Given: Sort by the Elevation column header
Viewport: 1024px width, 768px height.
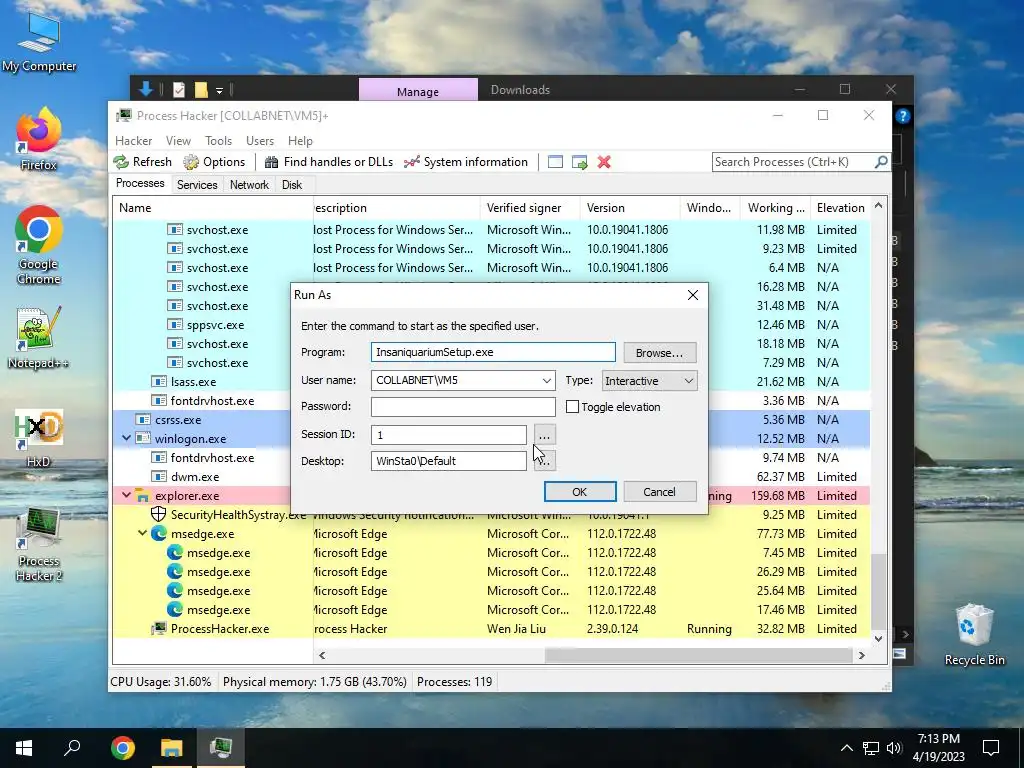Looking at the screenshot, I should tap(840, 208).
